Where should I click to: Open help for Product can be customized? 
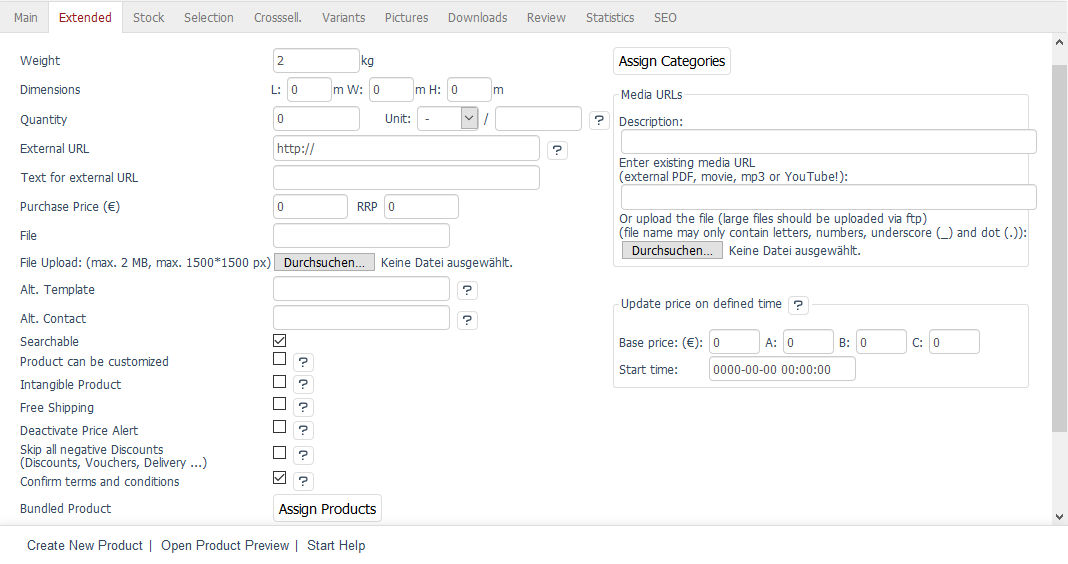pyautogui.click(x=303, y=362)
